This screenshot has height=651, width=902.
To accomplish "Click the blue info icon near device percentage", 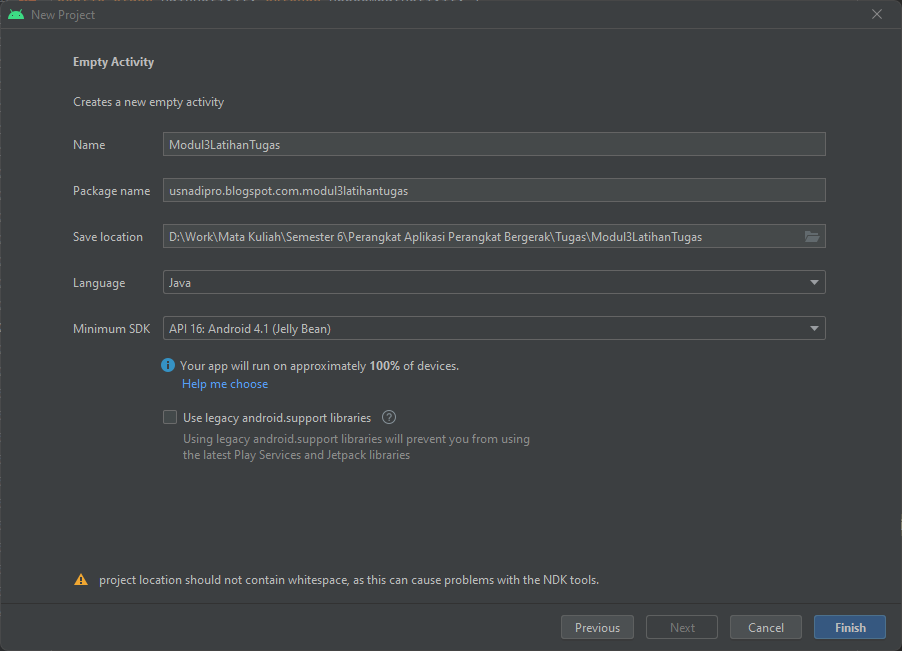I will click(x=167, y=365).
